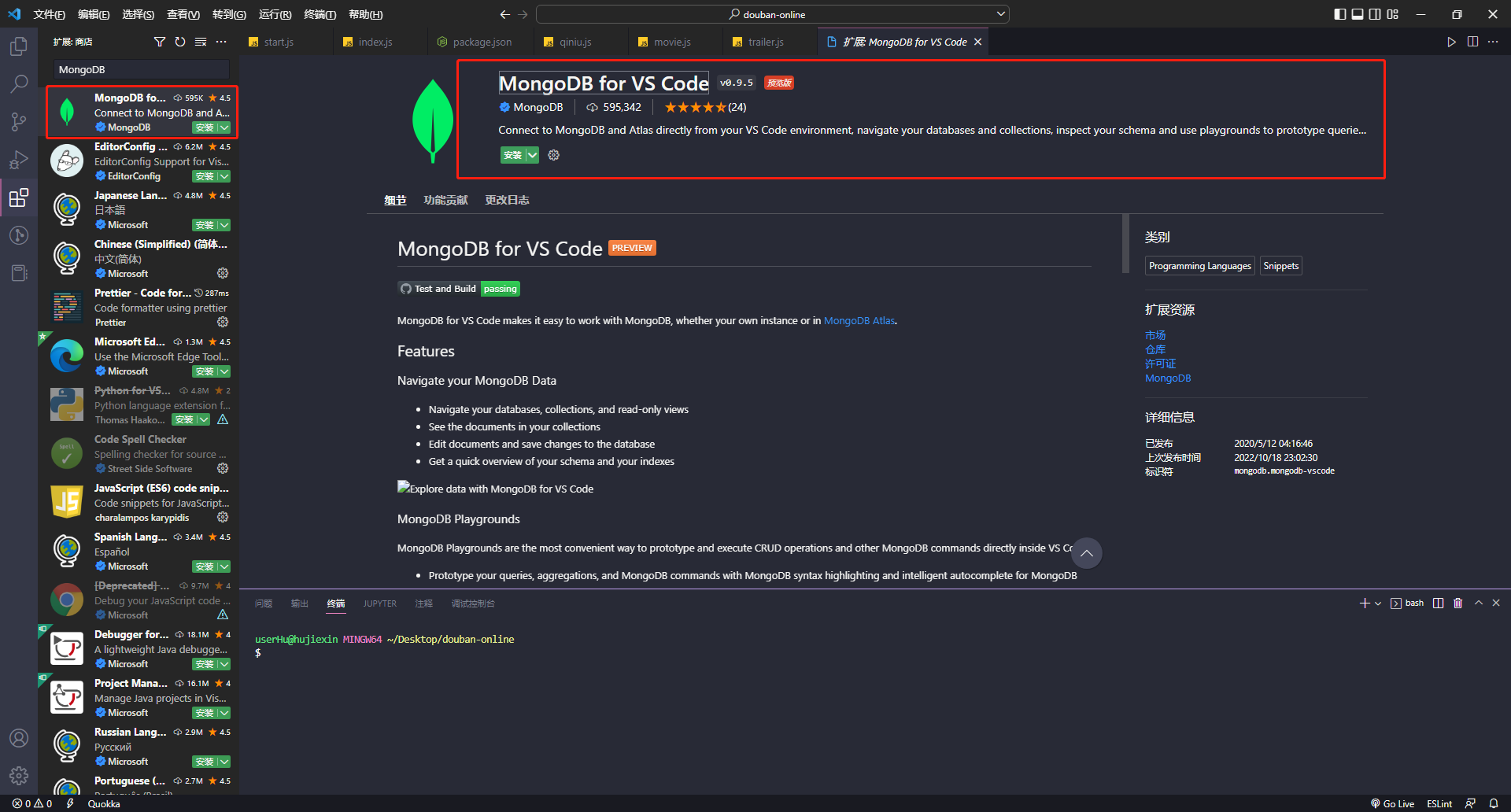Expand install dropdown for Russian Language Pack
This screenshot has height=812, width=1511.
click(x=224, y=762)
